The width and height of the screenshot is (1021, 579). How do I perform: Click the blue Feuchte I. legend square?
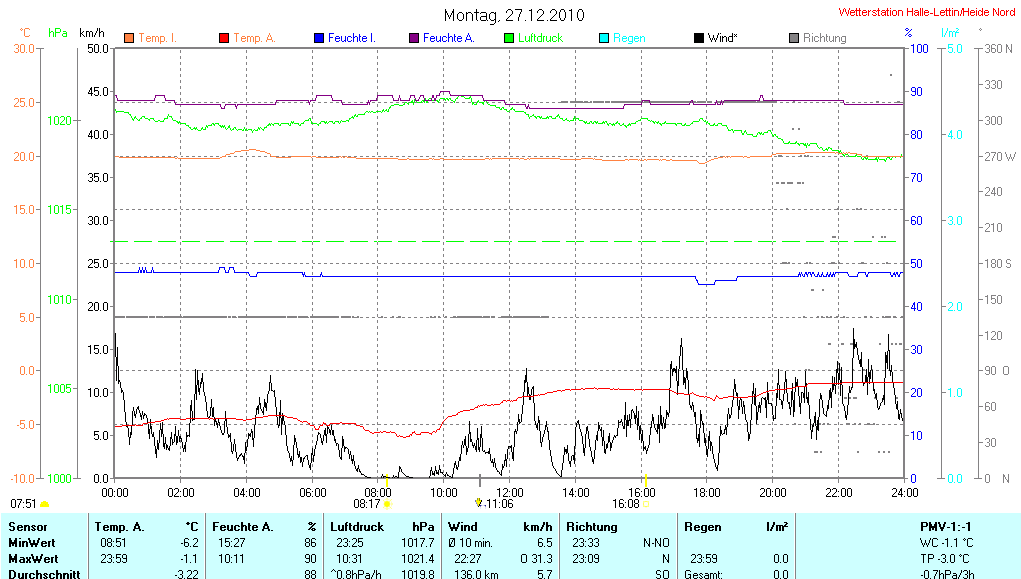[319, 38]
